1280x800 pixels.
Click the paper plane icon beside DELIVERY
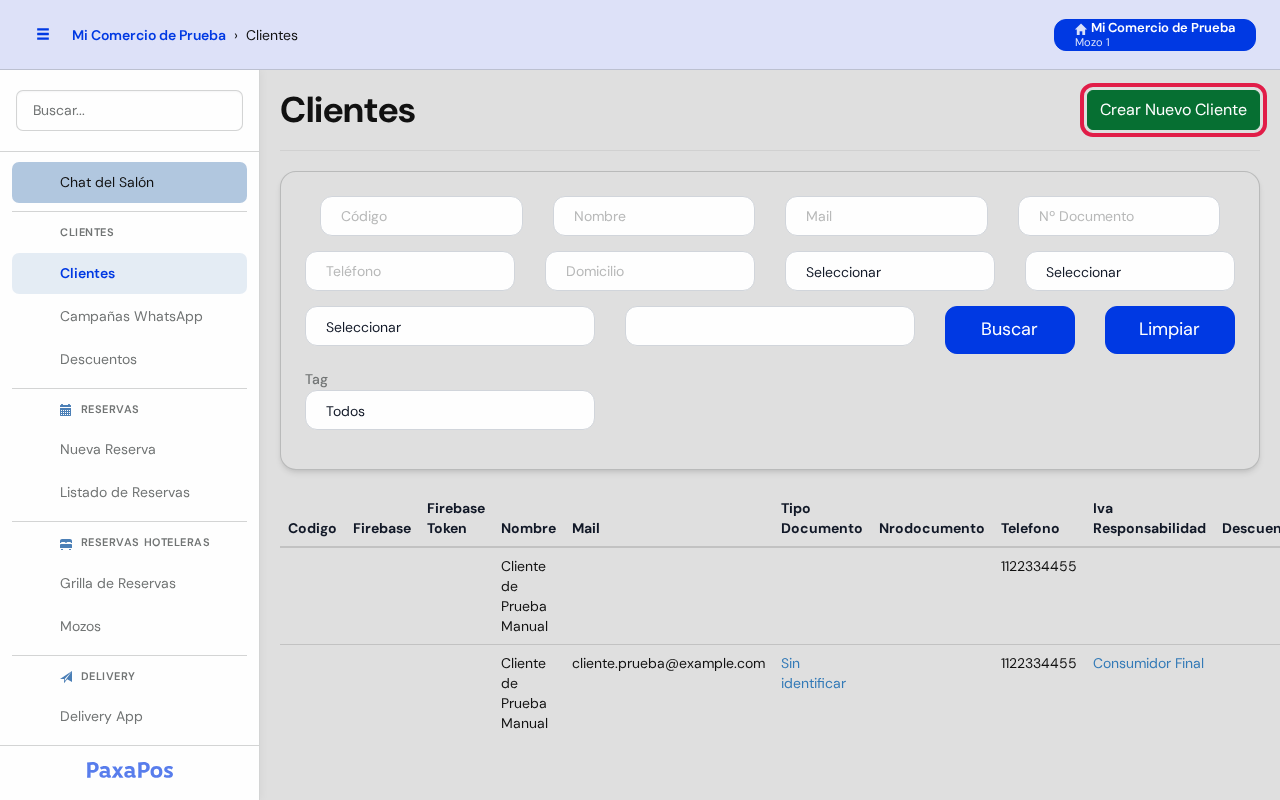(x=66, y=677)
